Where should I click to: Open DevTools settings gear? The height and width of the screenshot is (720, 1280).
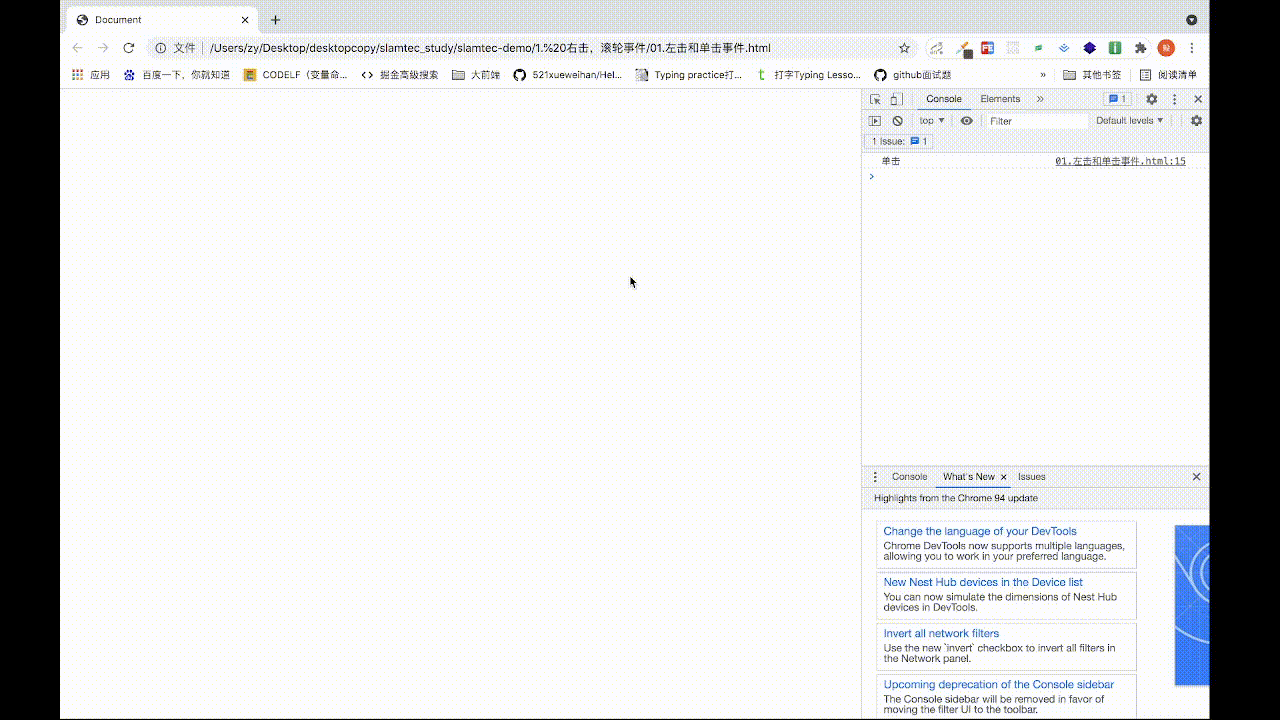[1151, 99]
